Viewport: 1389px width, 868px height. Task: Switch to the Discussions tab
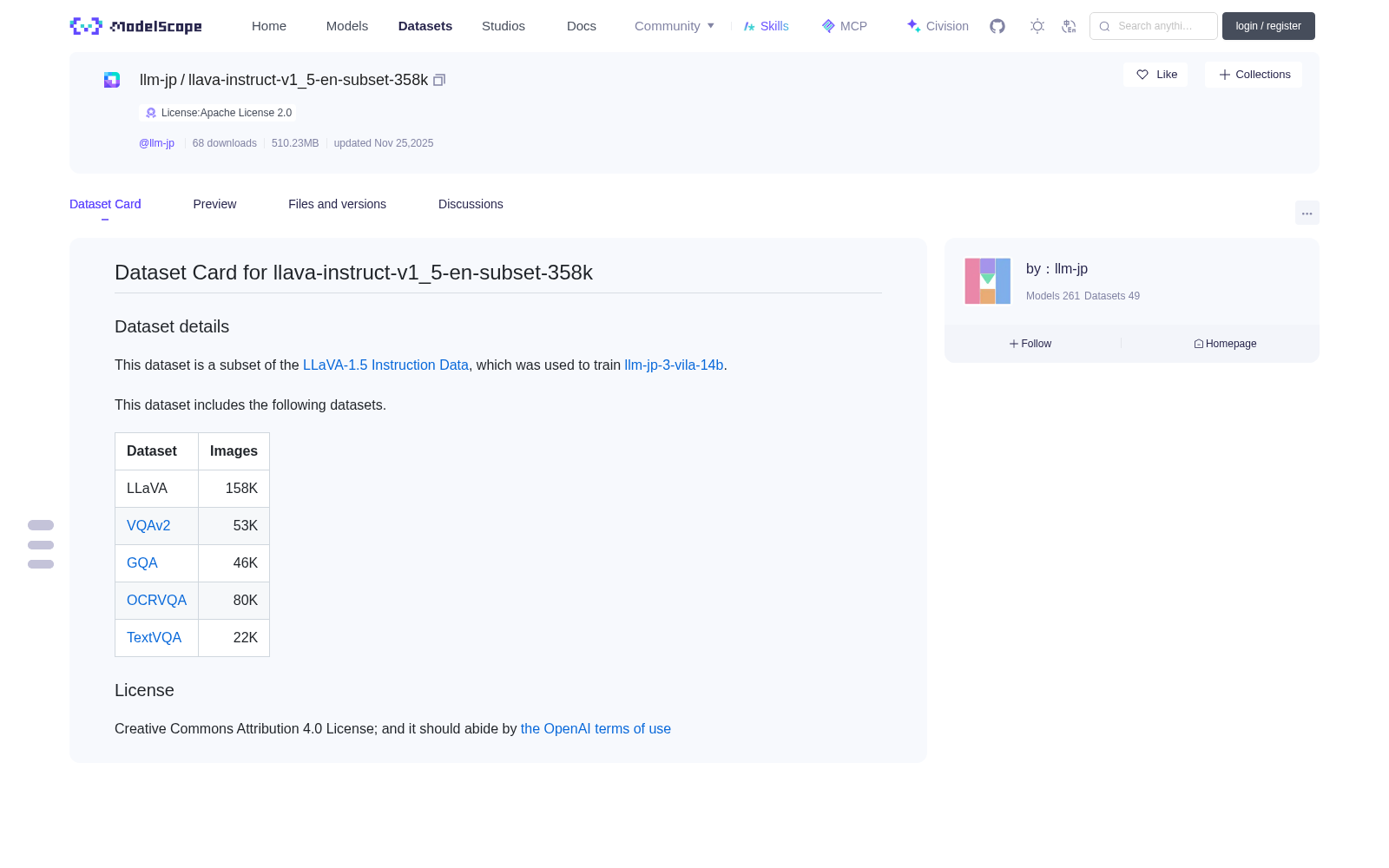click(471, 204)
